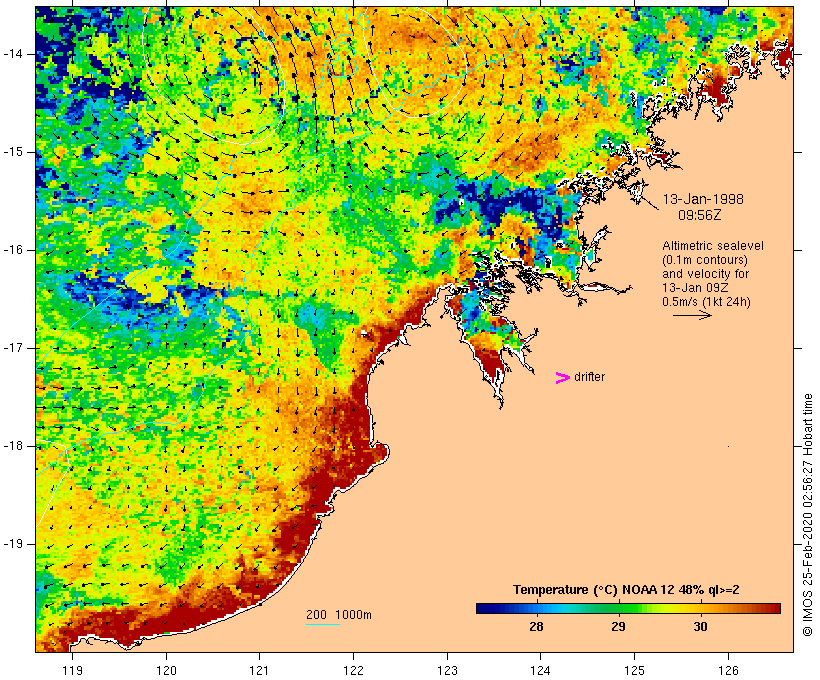Click latitude axis label '-18'
This screenshot has height=680, width=820.
coord(12,446)
